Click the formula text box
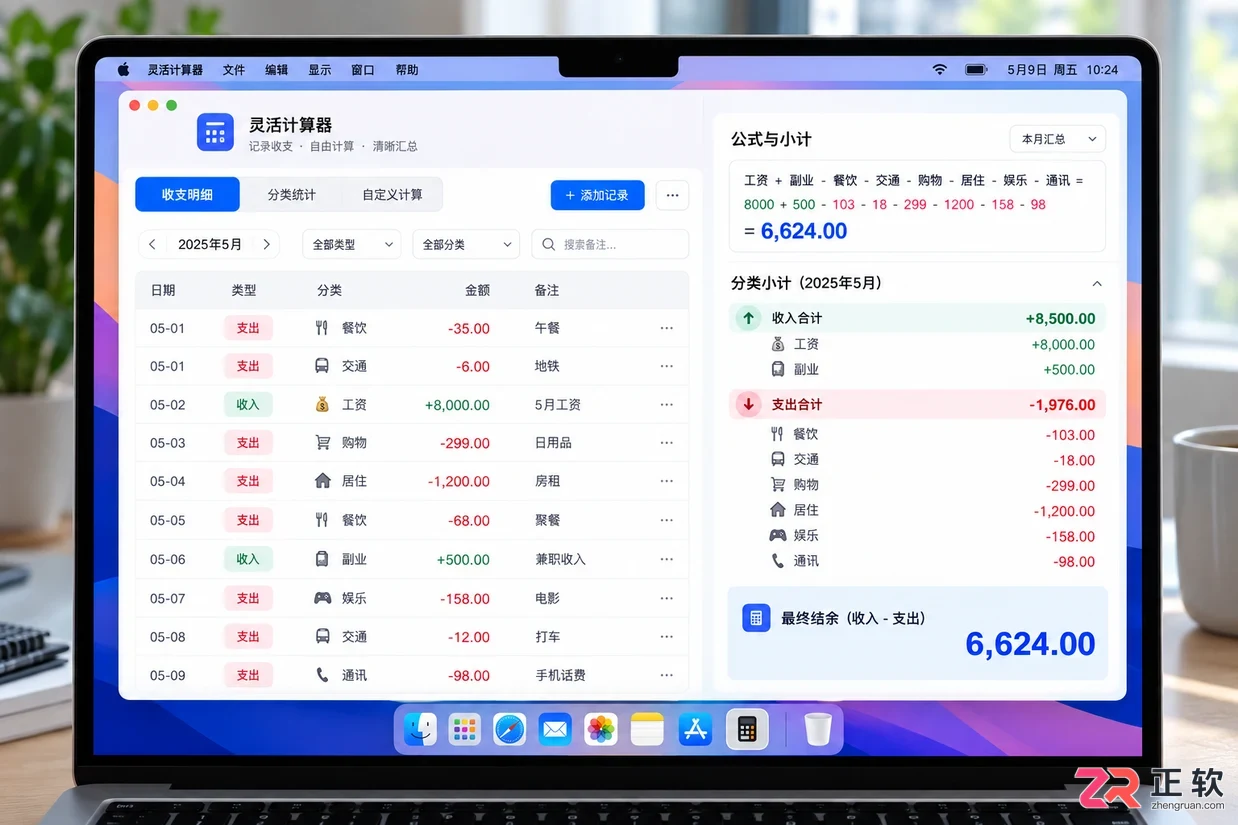 917,206
